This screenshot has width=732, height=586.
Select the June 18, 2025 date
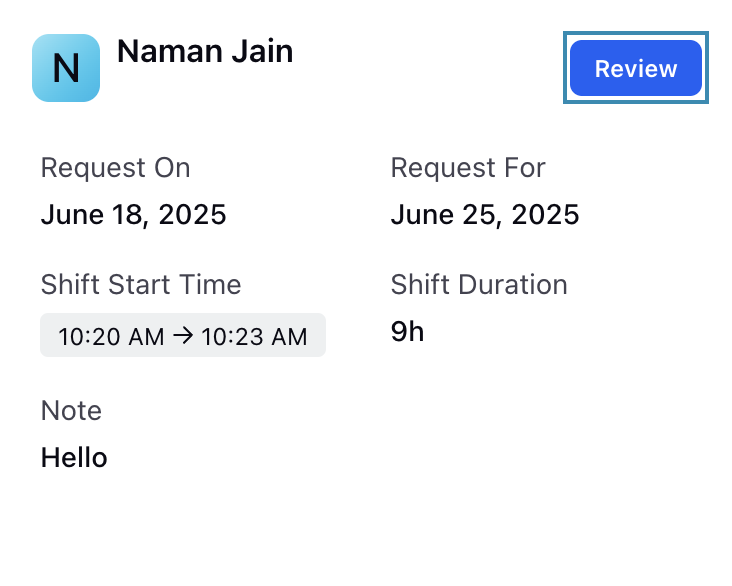click(x=134, y=215)
